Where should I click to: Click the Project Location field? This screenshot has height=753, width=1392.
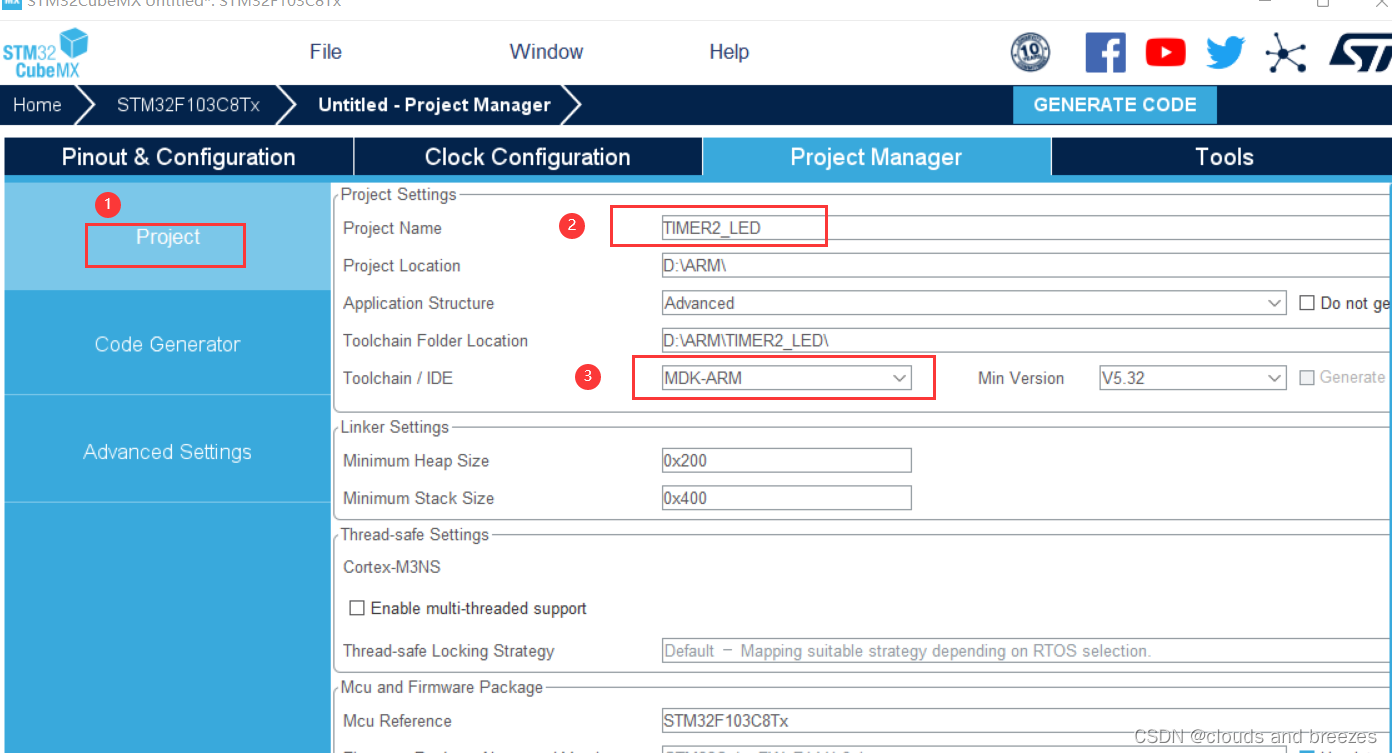coord(1026,266)
